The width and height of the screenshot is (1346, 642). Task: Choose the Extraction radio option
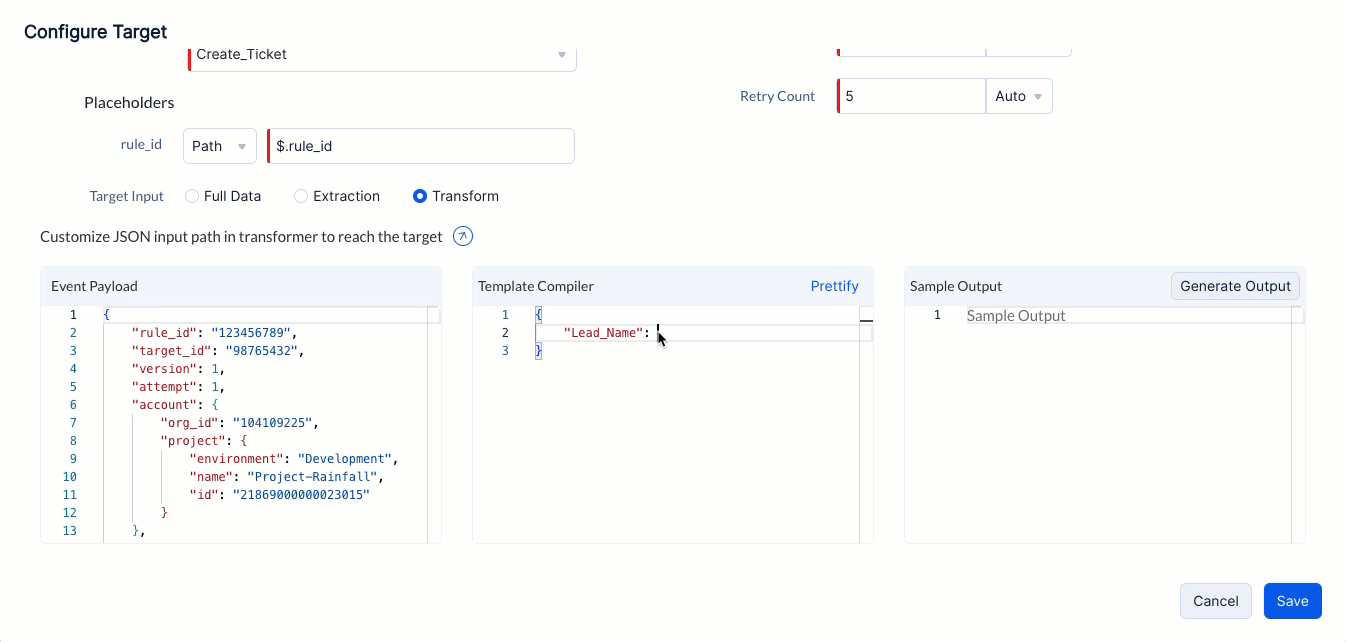301,197
